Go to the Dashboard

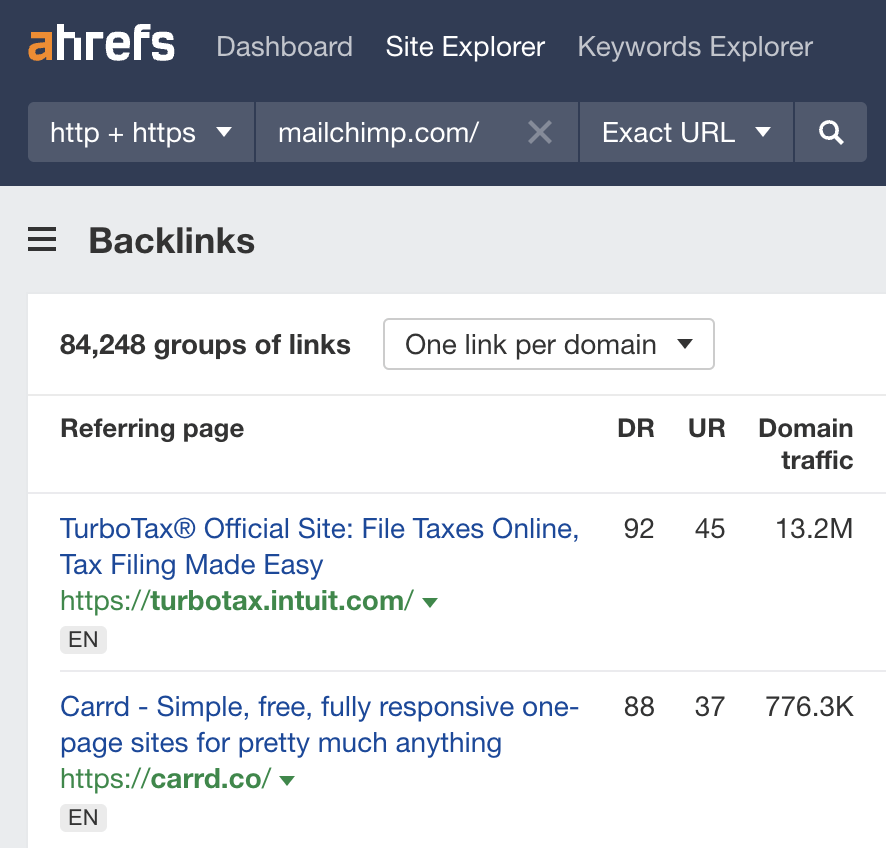(284, 46)
